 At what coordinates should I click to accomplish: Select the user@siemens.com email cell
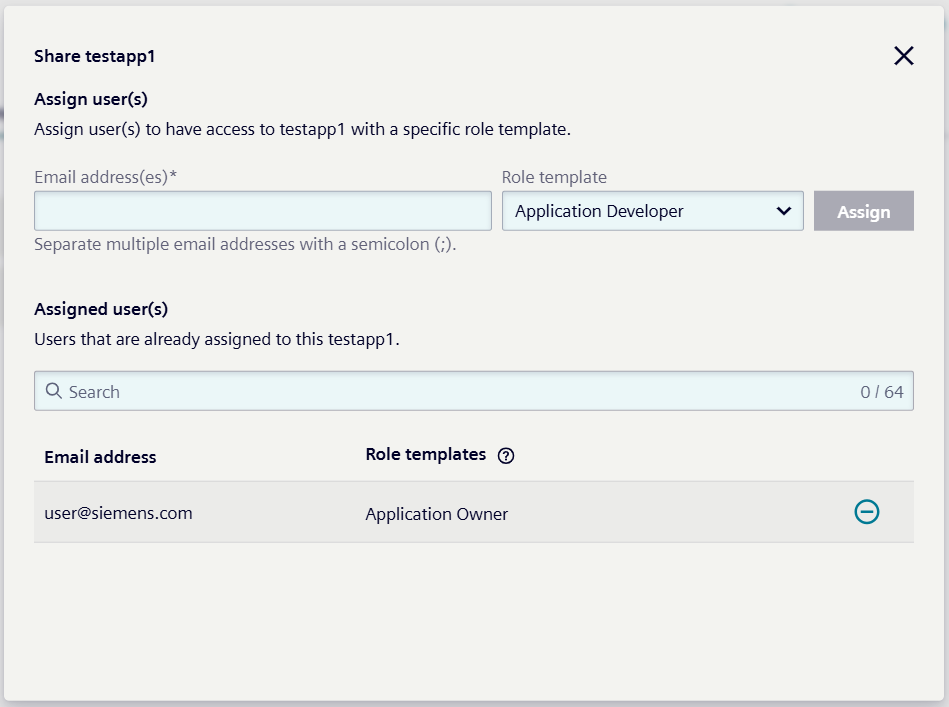pos(118,513)
